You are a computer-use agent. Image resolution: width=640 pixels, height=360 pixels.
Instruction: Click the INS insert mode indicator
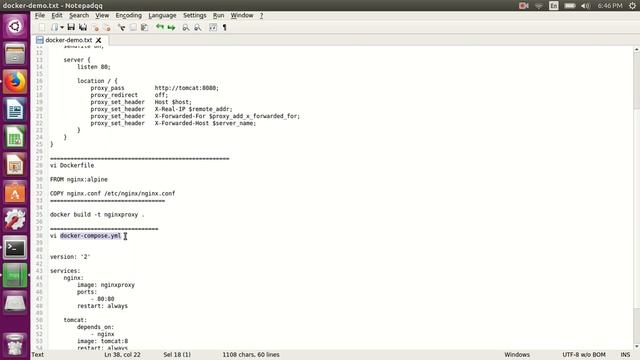coord(625,355)
